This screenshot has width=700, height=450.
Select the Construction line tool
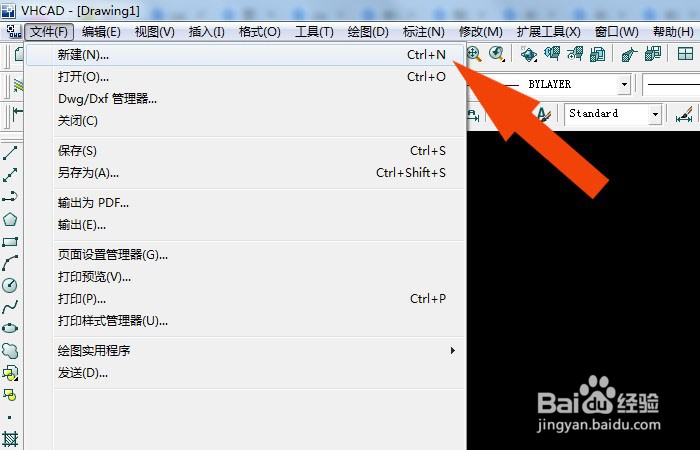(x=10, y=175)
